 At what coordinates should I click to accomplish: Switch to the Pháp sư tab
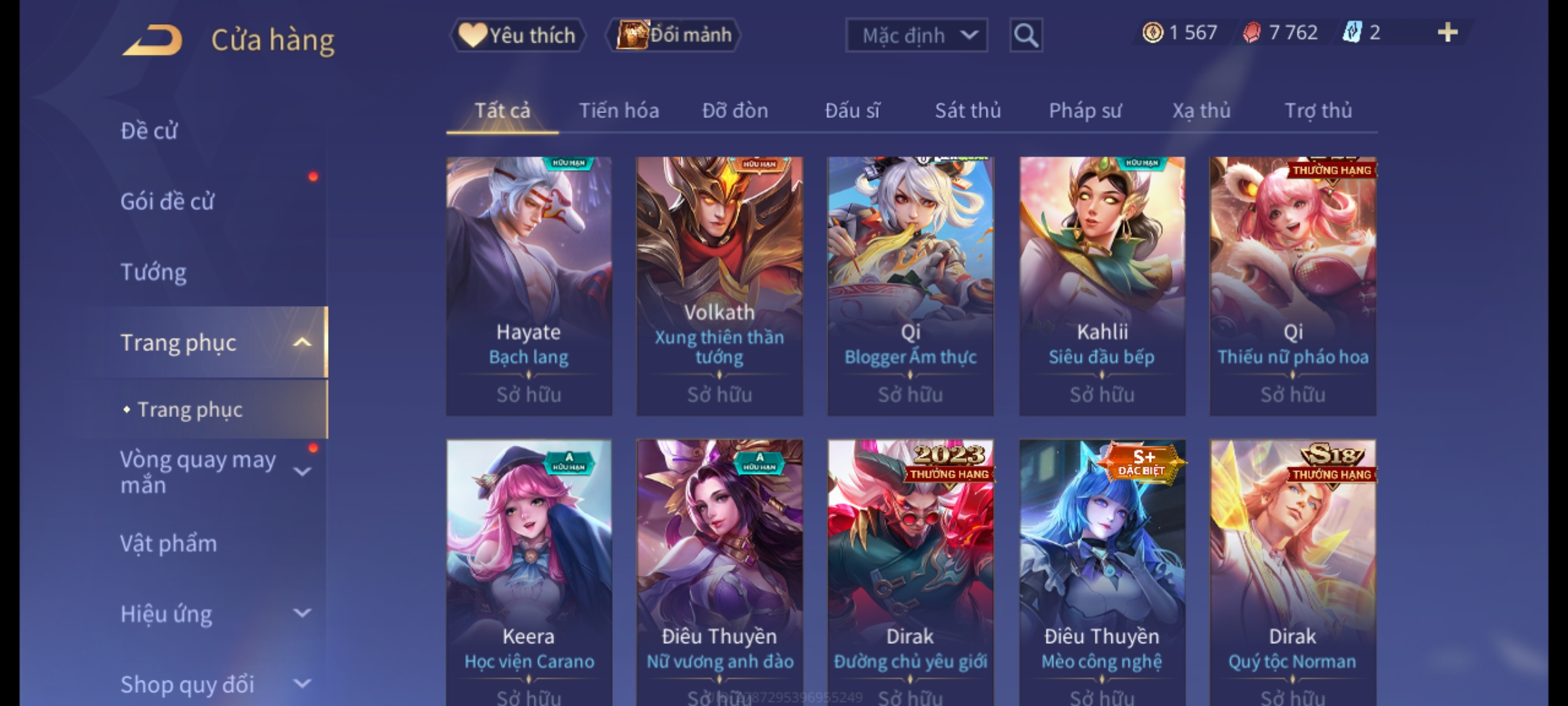1085,110
